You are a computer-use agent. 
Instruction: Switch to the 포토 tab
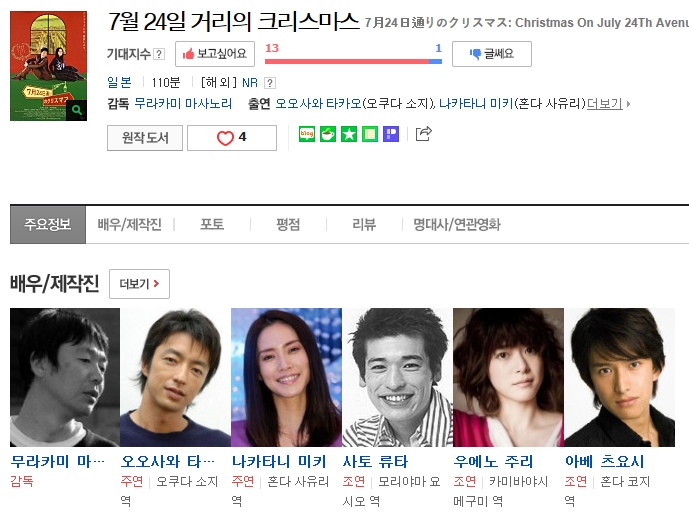point(212,224)
